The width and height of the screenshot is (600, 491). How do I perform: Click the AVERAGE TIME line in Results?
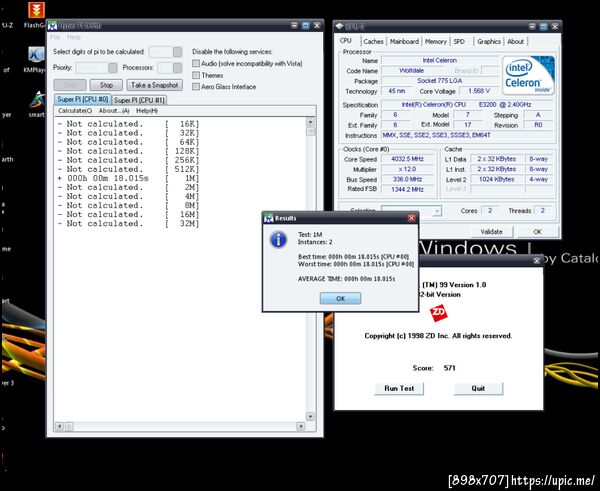(346, 279)
